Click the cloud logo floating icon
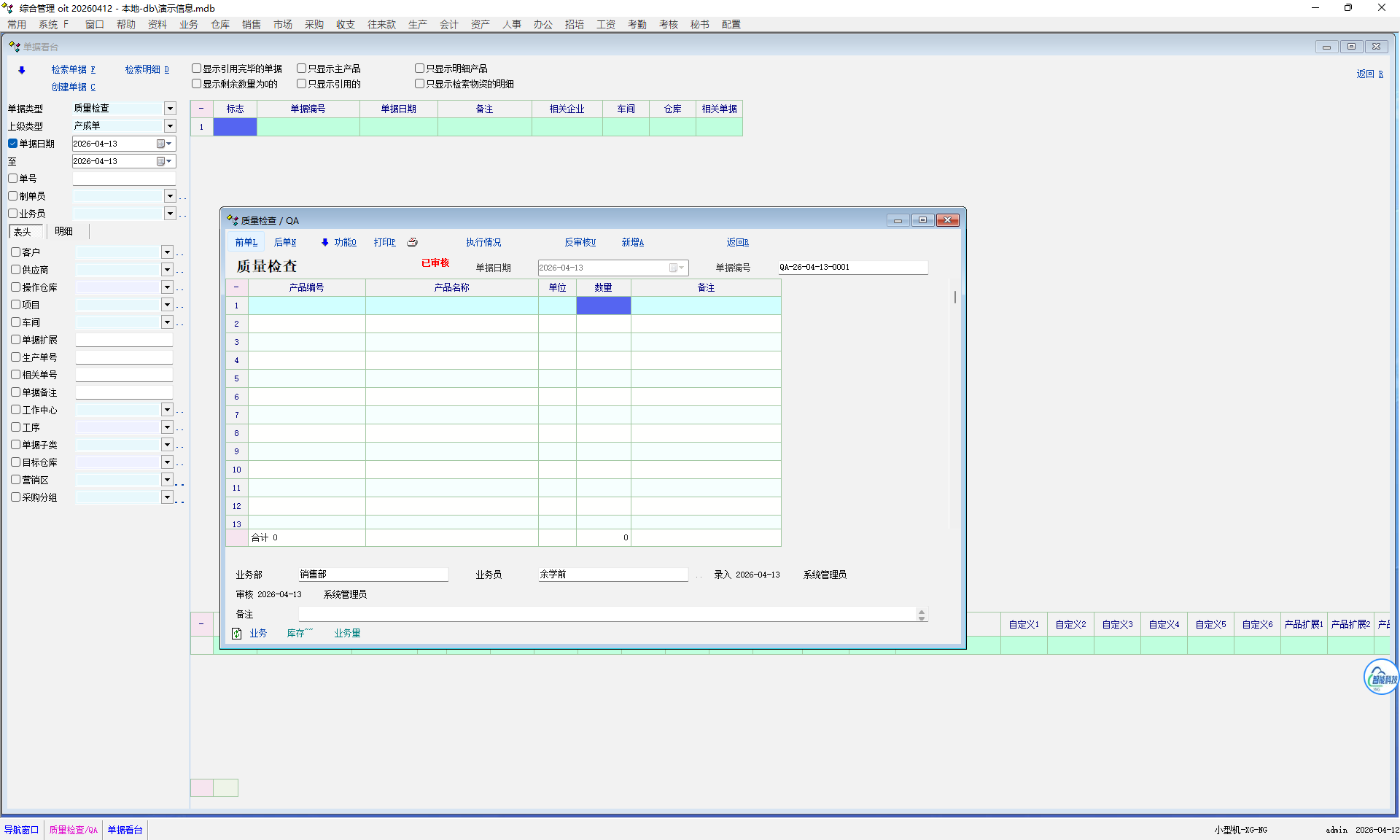 pyautogui.click(x=1380, y=677)
